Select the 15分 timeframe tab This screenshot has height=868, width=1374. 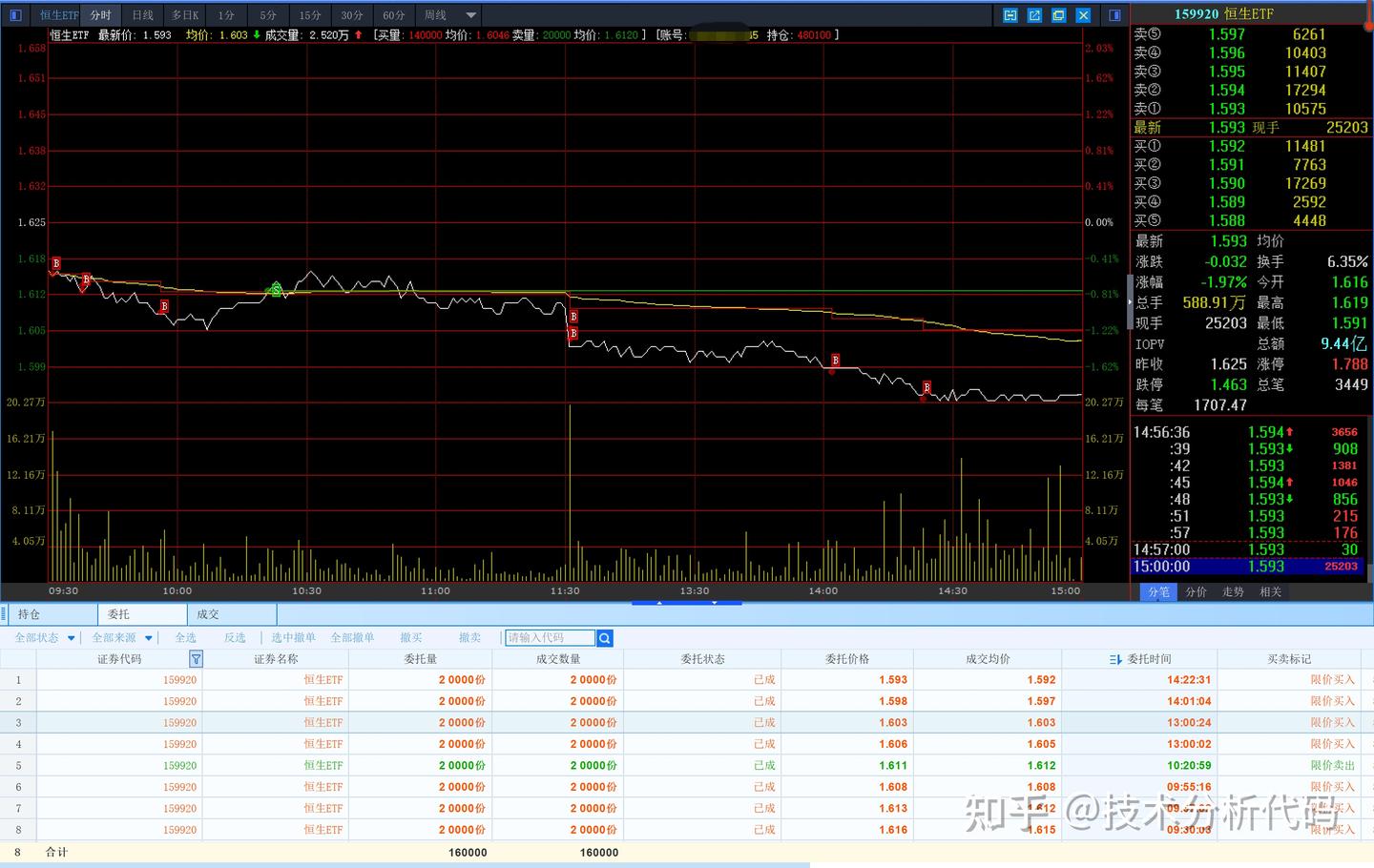coord(310,15)
